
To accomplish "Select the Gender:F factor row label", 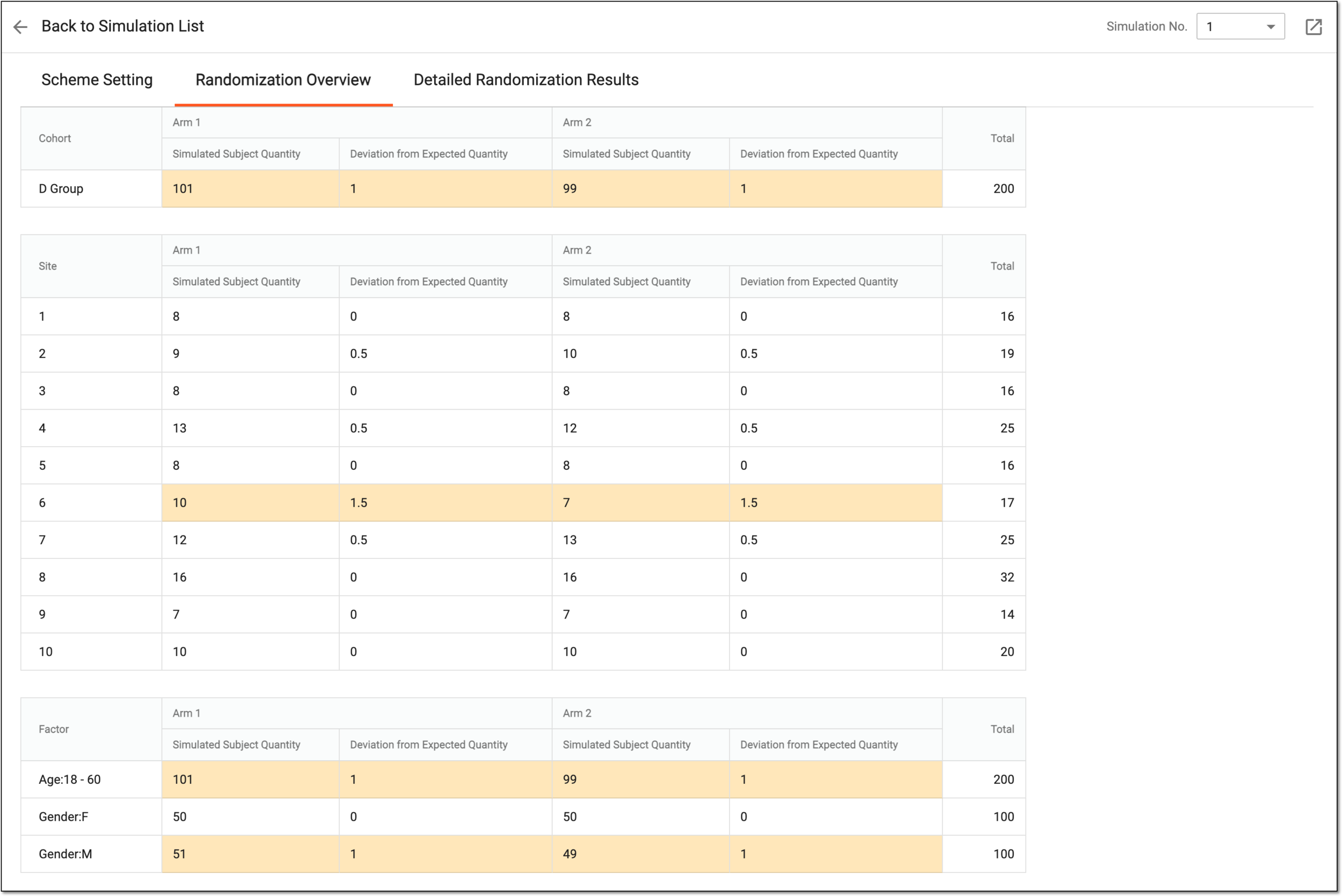I will pyautogui.click(x=63, y=817).
